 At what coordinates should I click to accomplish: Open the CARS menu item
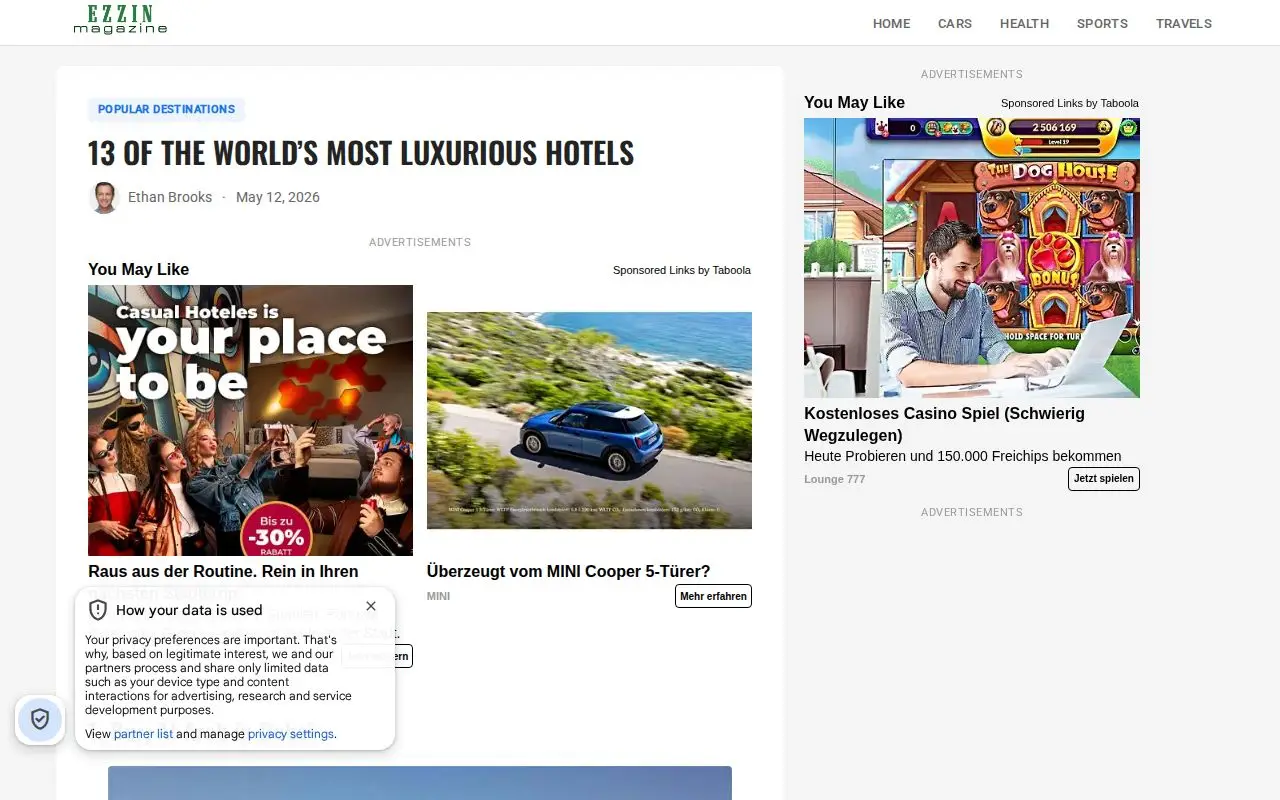pos(954,23)
